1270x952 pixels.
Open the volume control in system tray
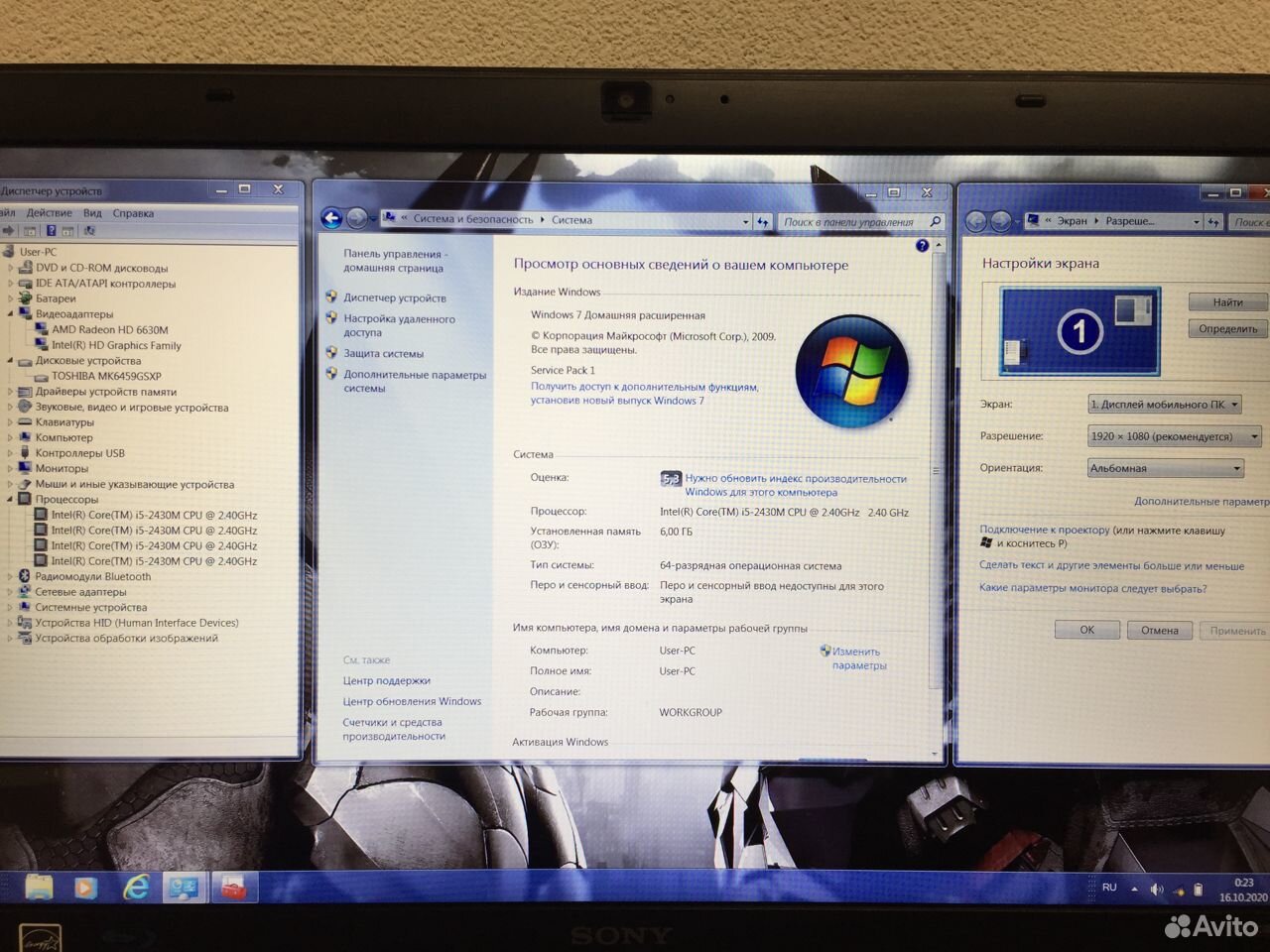pyautogui.click(x=1157, y=890)
